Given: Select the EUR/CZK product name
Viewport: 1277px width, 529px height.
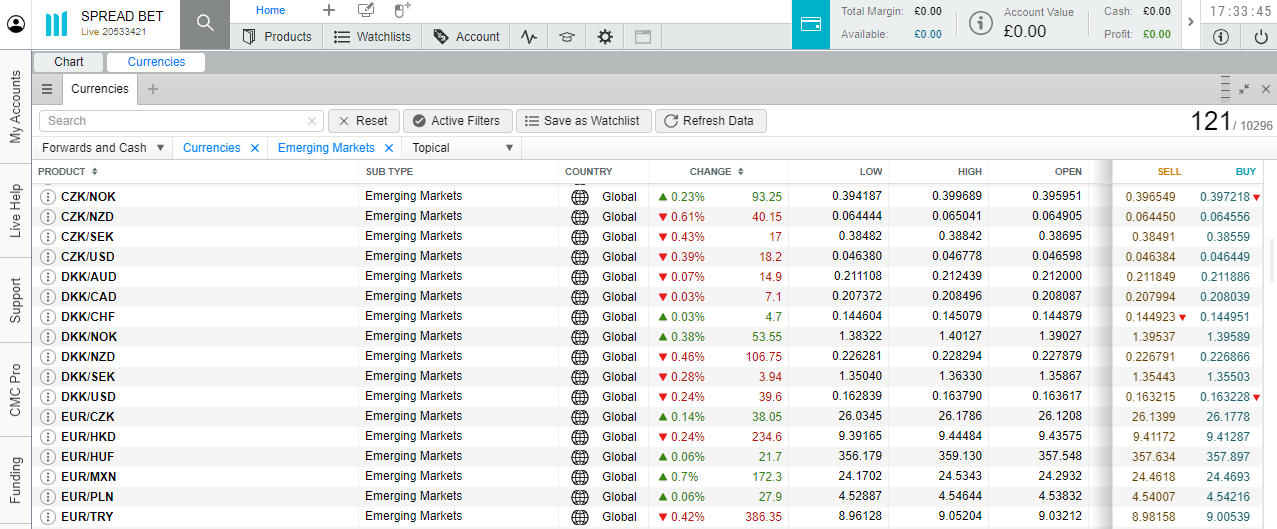Looking at the screenshot, I should click(x=88, y=417).
